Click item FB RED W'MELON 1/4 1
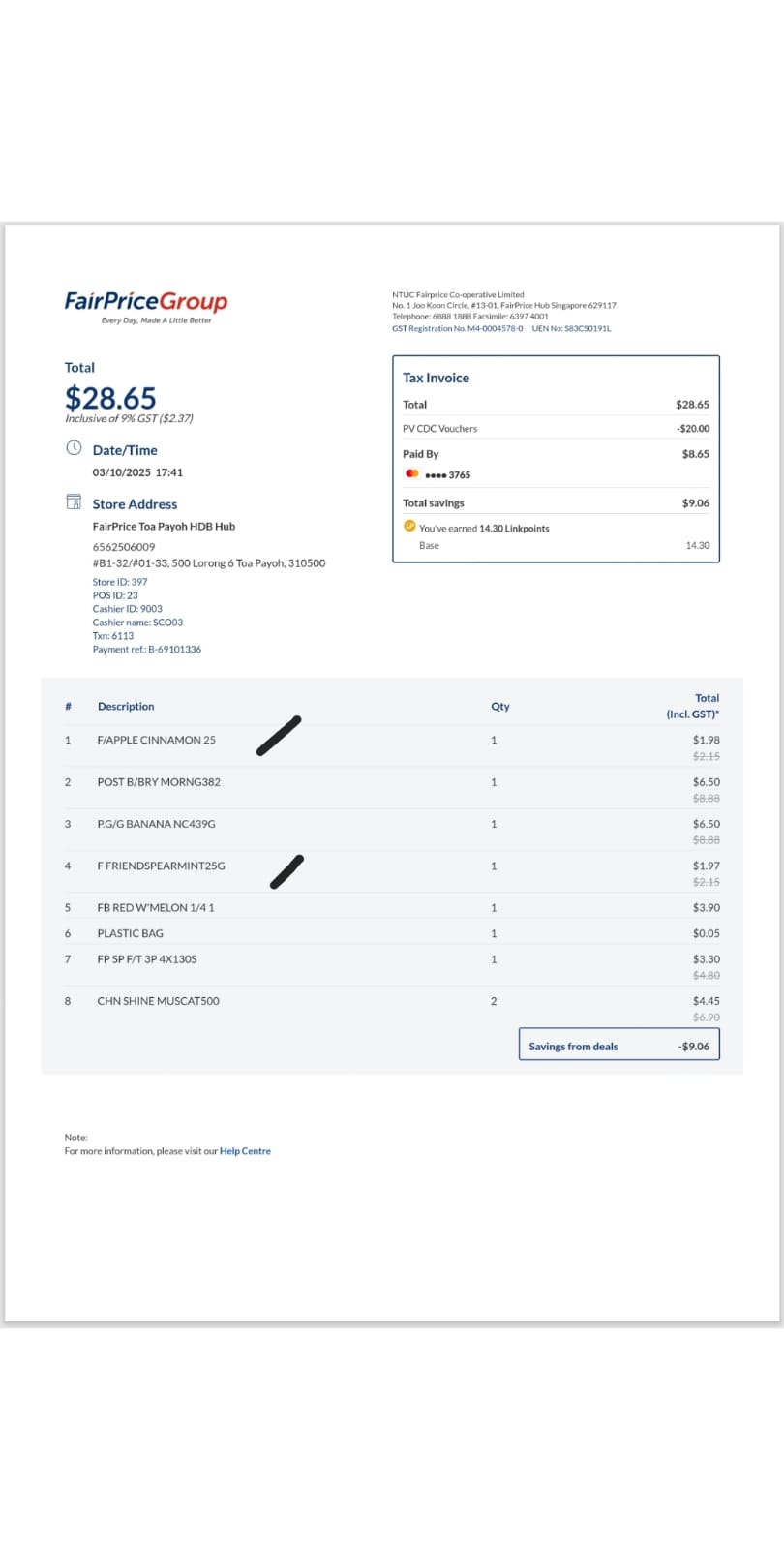The width and height of the screenshot is (784, 1549). 156,907
